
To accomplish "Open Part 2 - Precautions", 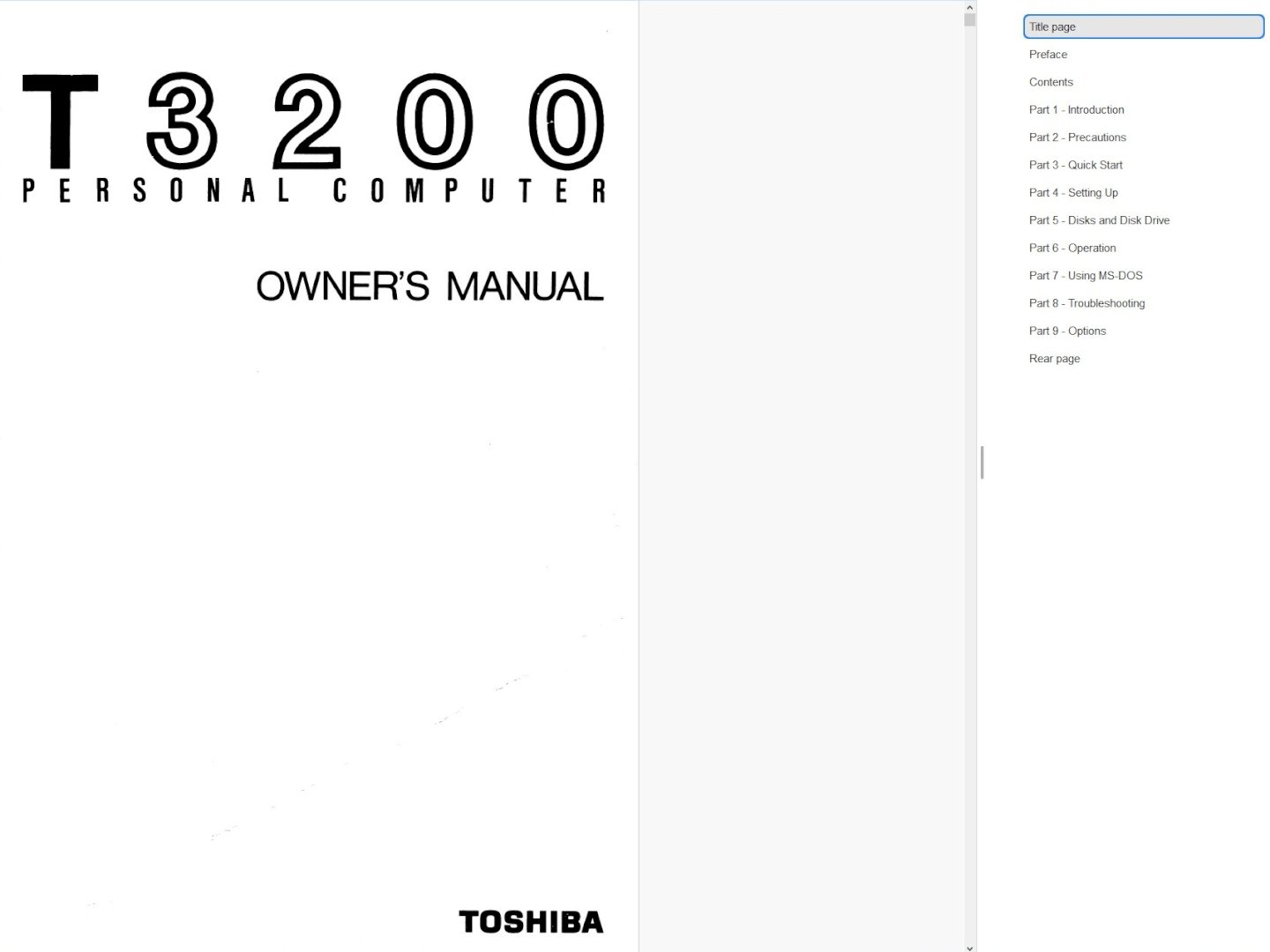I will pos(1077,138).
